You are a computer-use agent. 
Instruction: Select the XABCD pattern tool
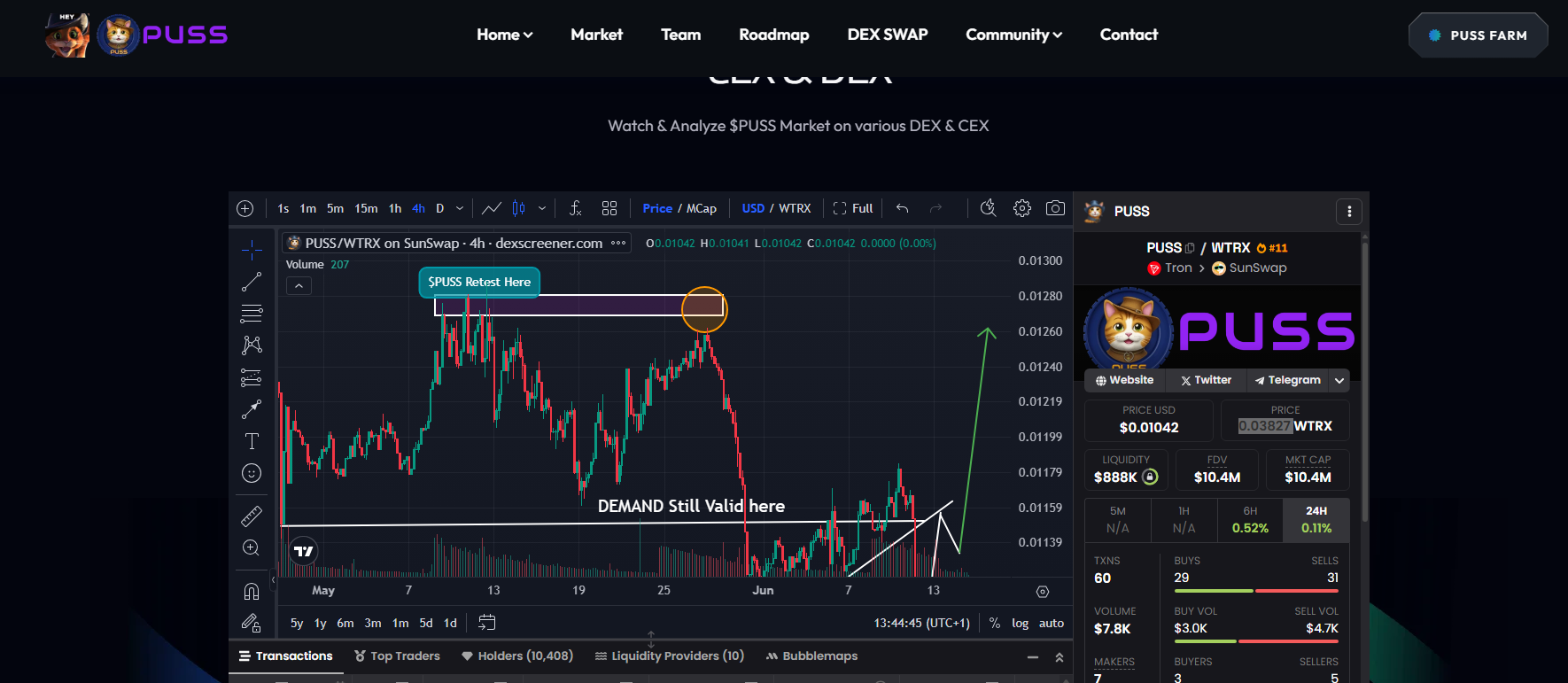252,345
